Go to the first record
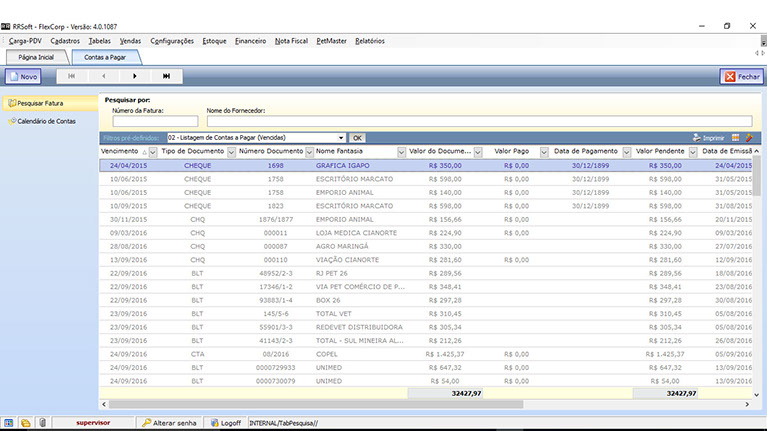 [71, 76]
